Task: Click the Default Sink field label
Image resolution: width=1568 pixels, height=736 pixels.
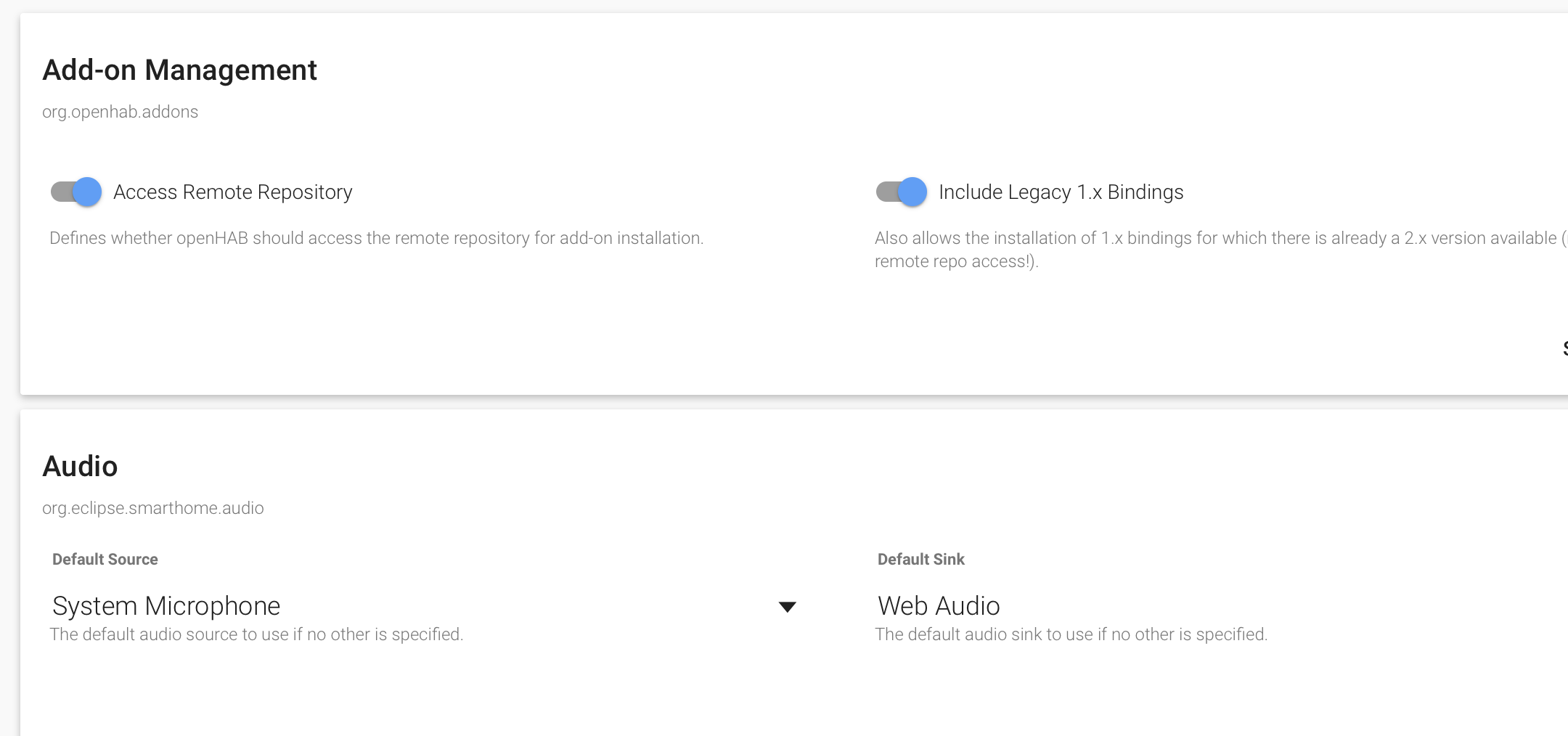Action: [x=920, y=559]
